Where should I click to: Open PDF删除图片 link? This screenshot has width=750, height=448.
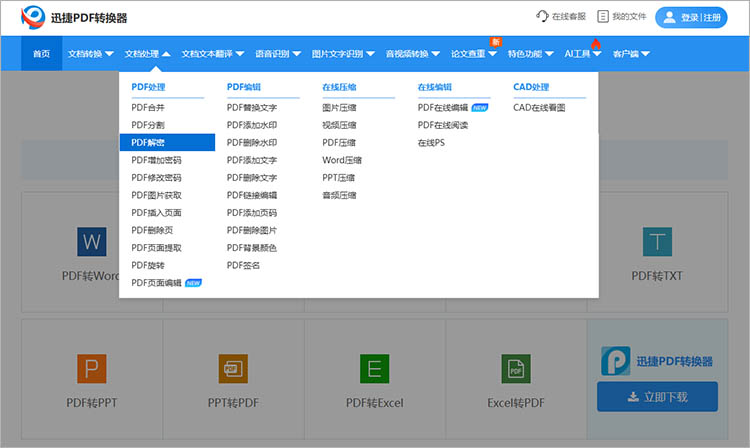coord(252,230)
